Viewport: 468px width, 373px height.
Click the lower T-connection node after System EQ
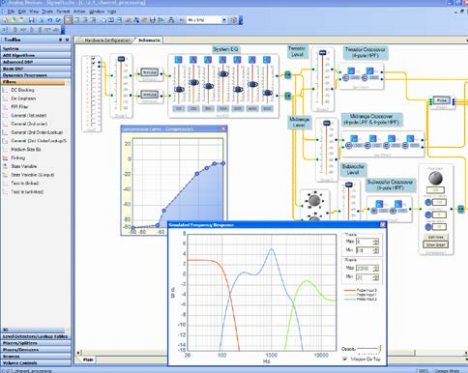pos(288,96)
